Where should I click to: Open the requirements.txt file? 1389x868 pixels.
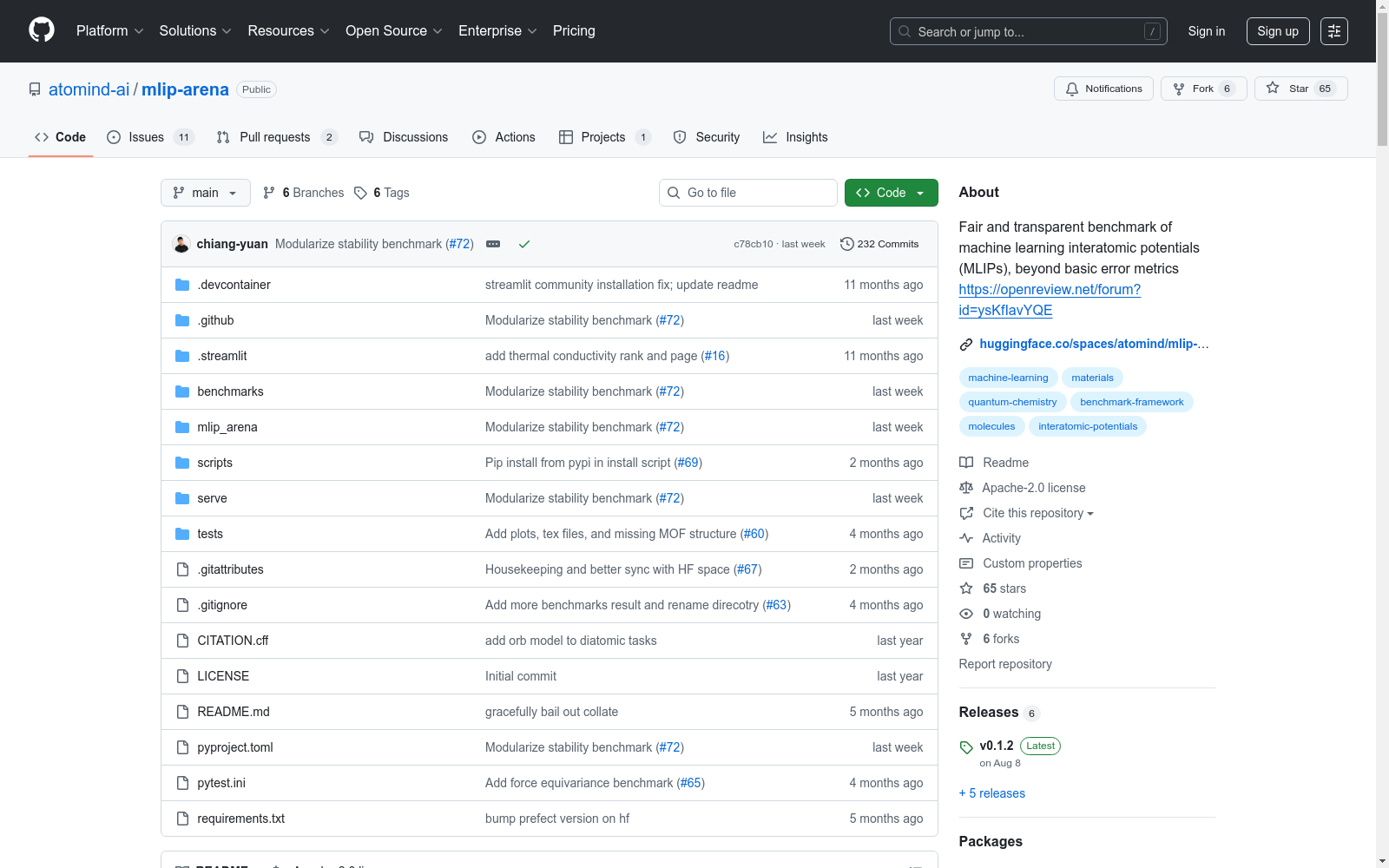point(240,819)
